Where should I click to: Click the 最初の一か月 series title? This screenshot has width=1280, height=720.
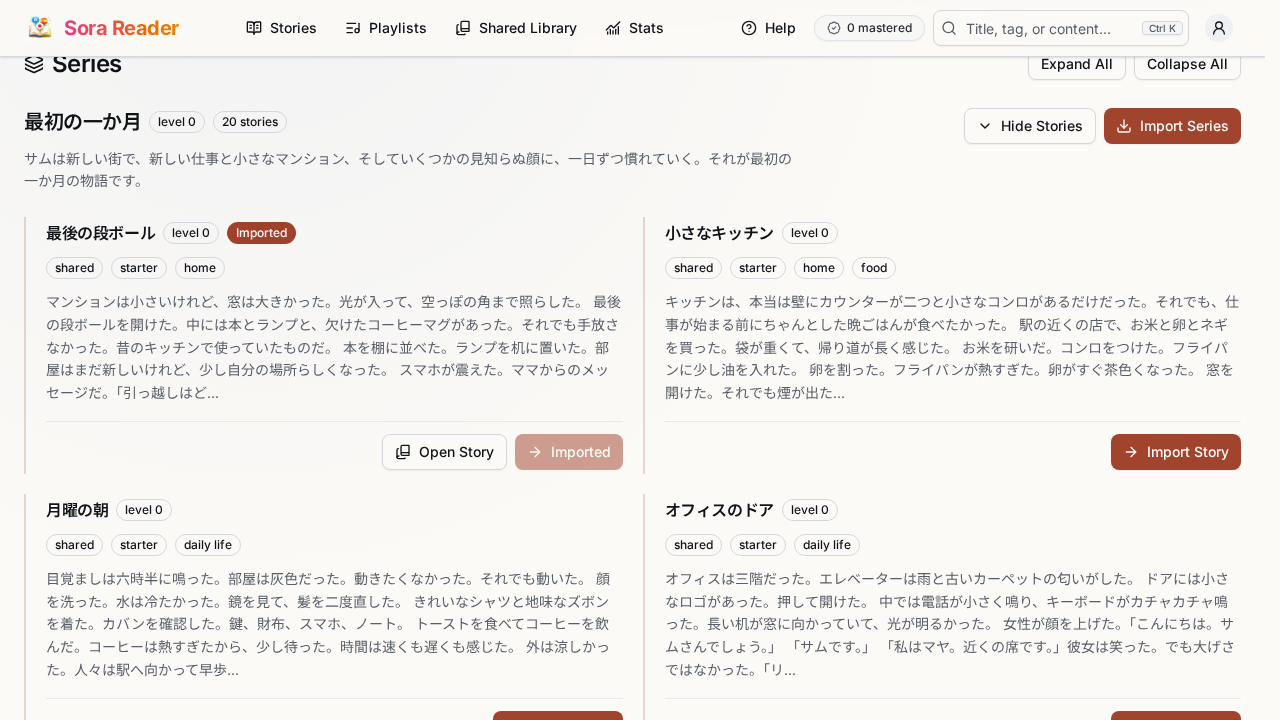(83, 122)
